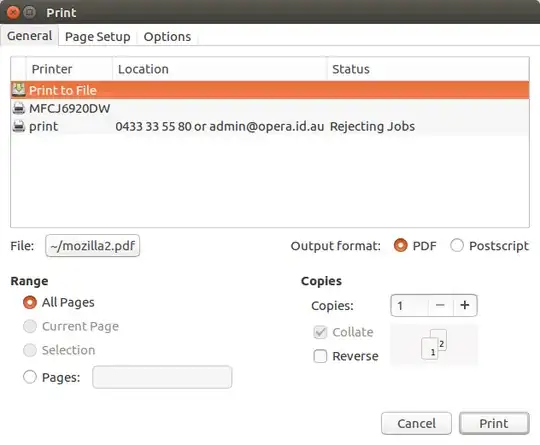Click the Copies number field
540x445 pixels.
[x=410, y=305]
